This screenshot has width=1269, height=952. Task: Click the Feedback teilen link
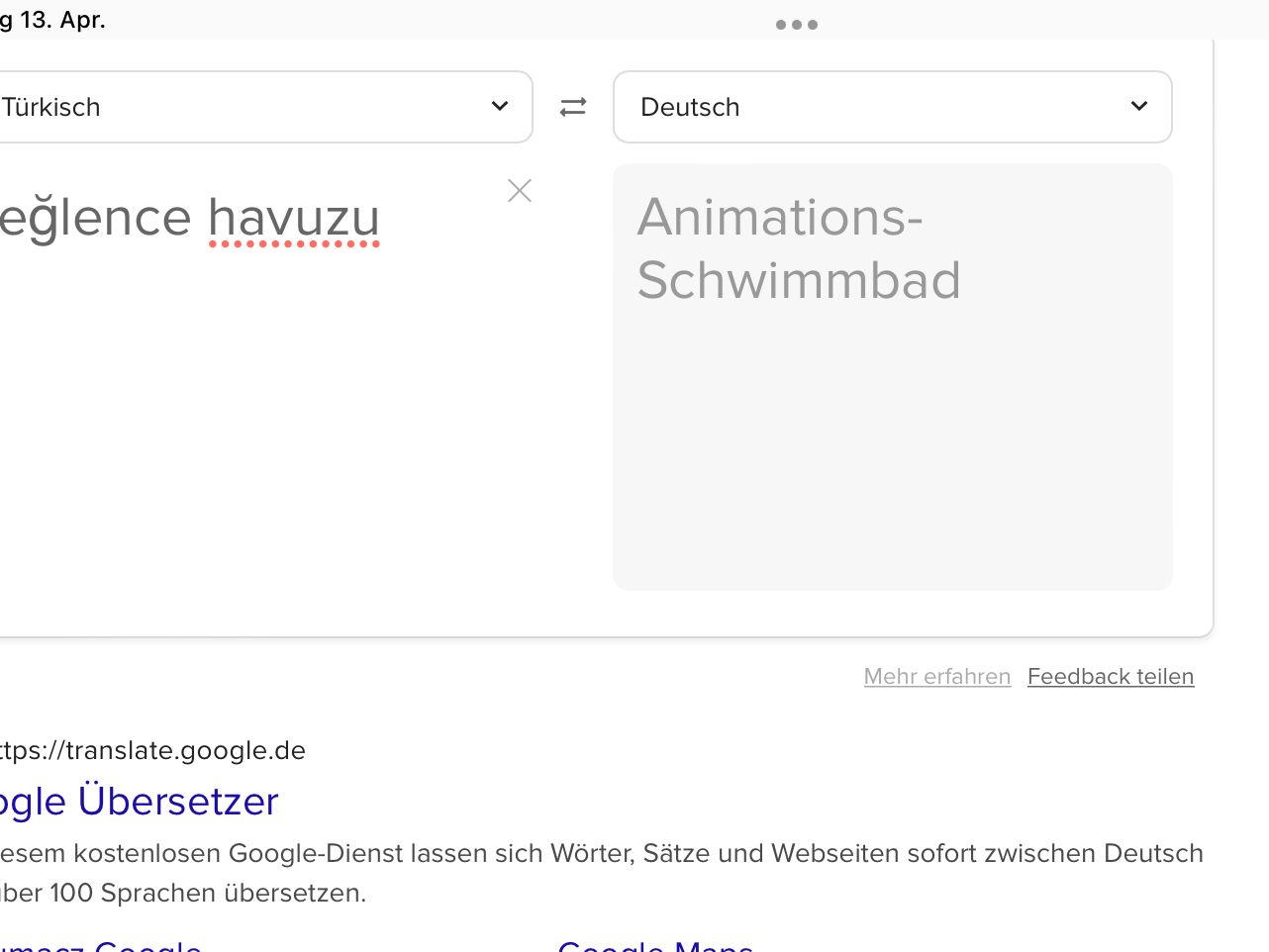[x=1111, y=677]
